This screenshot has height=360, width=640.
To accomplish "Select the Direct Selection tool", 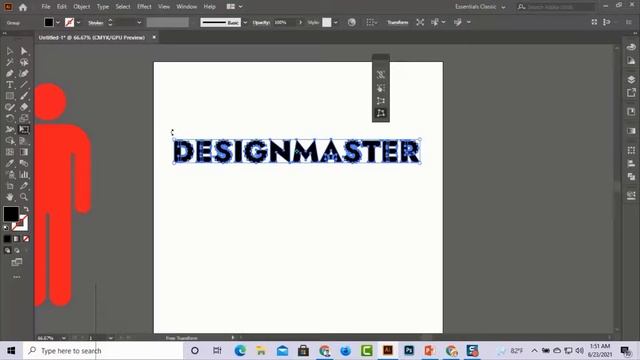I will point(24,51).
